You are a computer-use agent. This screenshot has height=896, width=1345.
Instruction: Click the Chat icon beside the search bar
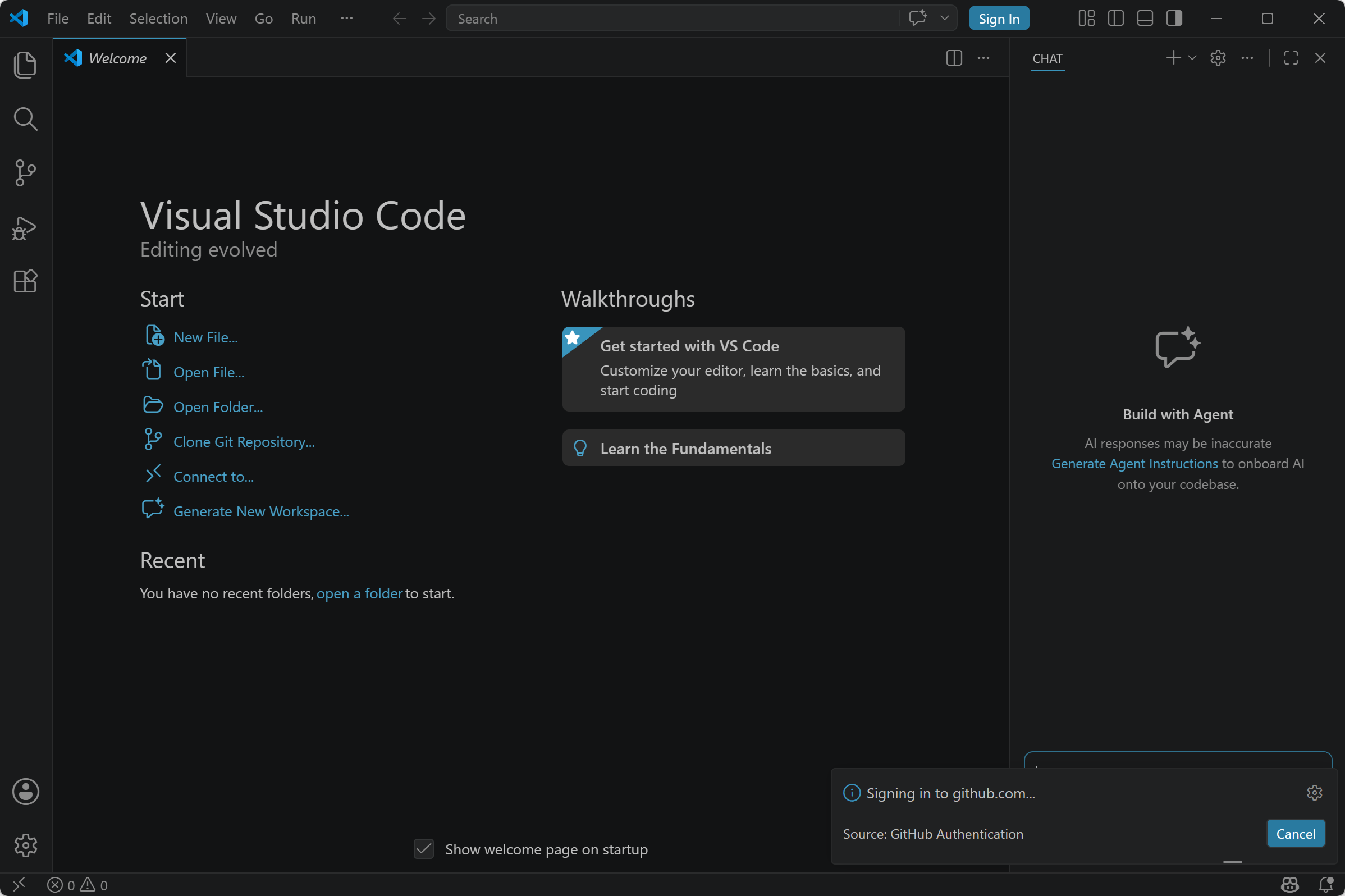click(x=918, y=19)
